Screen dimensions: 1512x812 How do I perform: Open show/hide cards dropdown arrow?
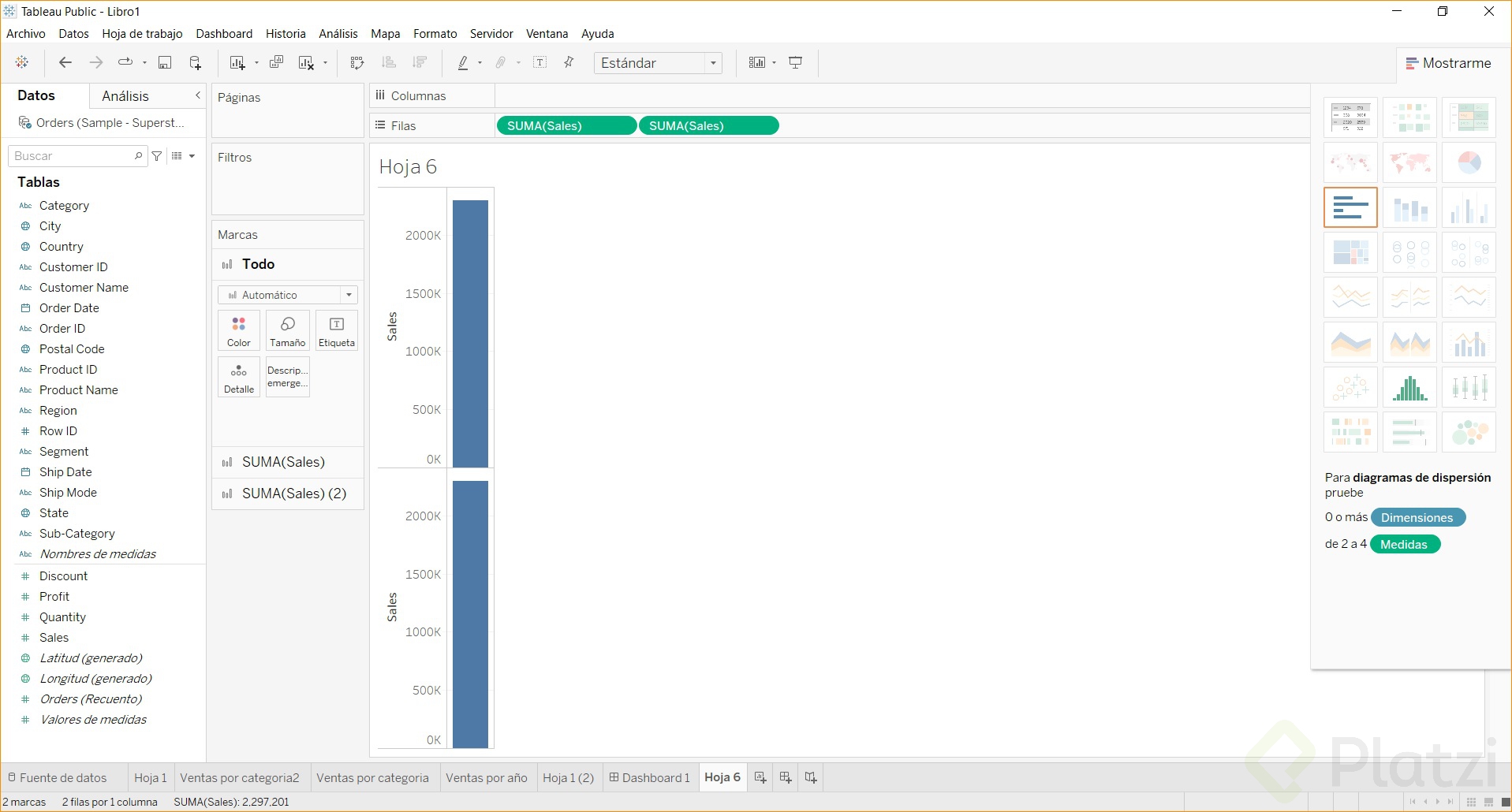coord(775,63)
